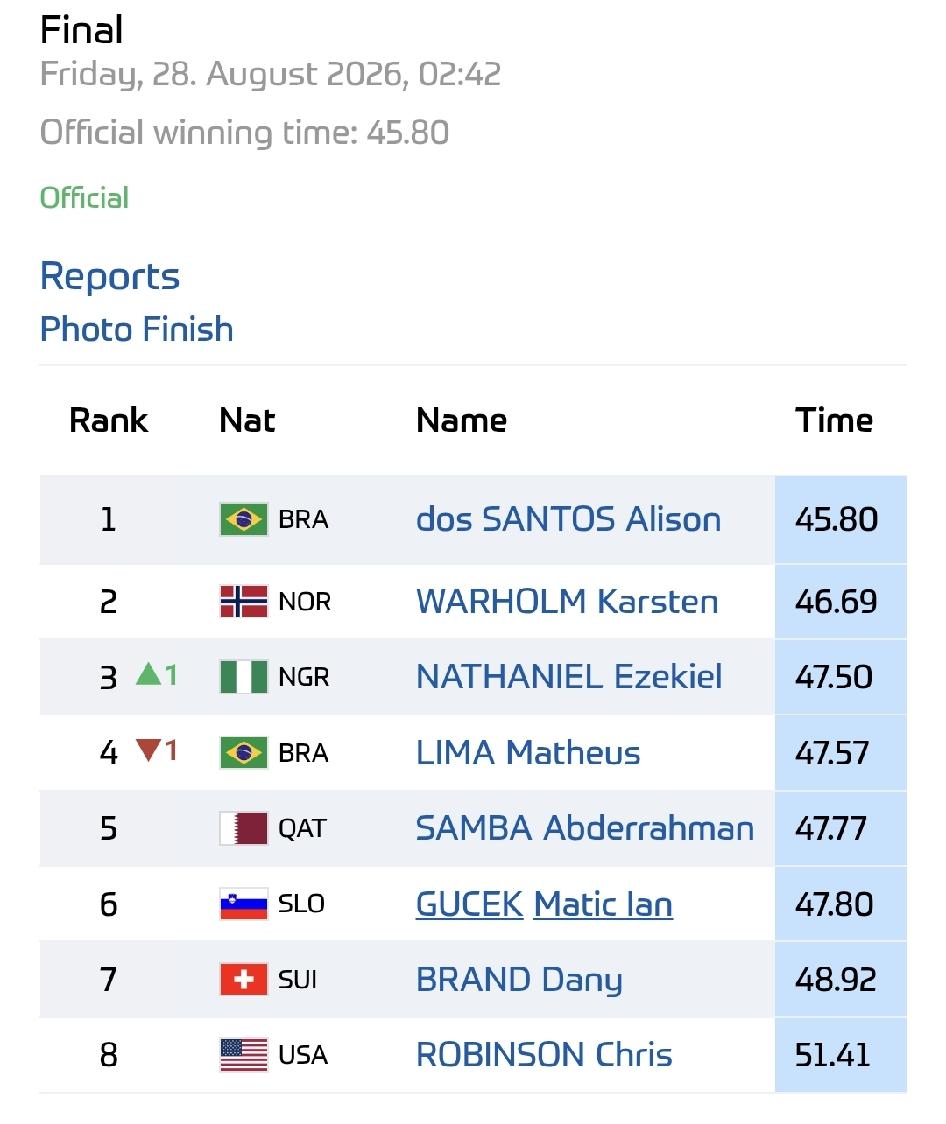Sort by the Time column header
The image size is (946, 1124).
click(x=834, y=420)
